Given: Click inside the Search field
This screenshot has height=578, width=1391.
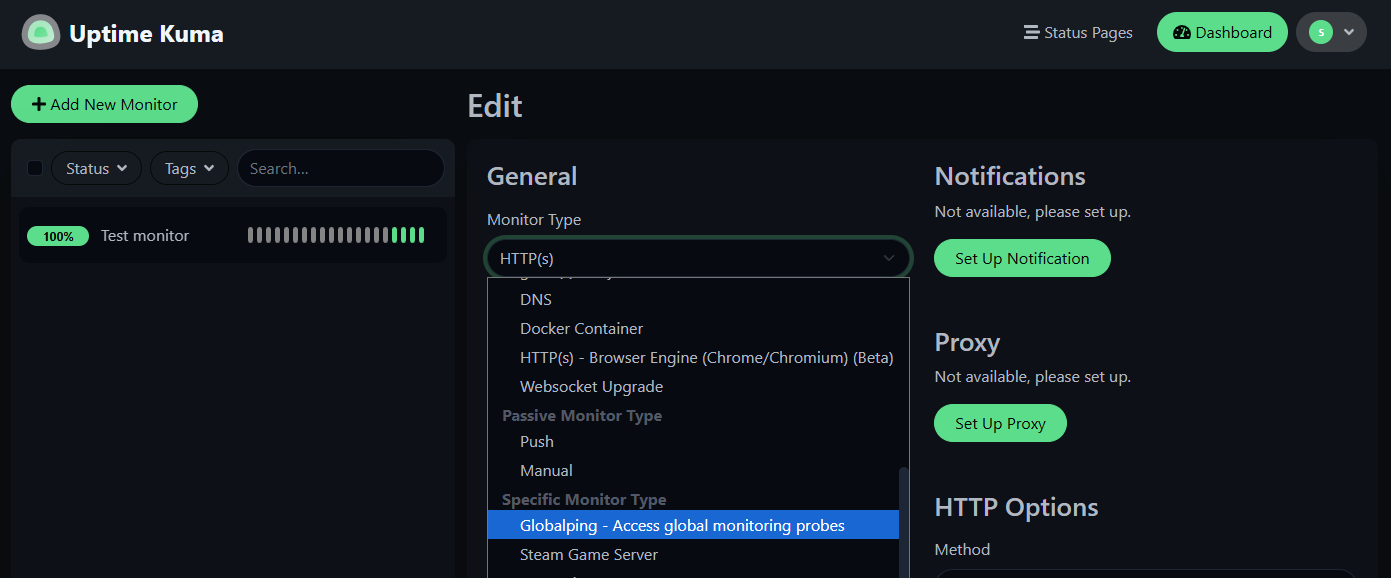Looking at the screenshot, I should (x=340, y=168).
